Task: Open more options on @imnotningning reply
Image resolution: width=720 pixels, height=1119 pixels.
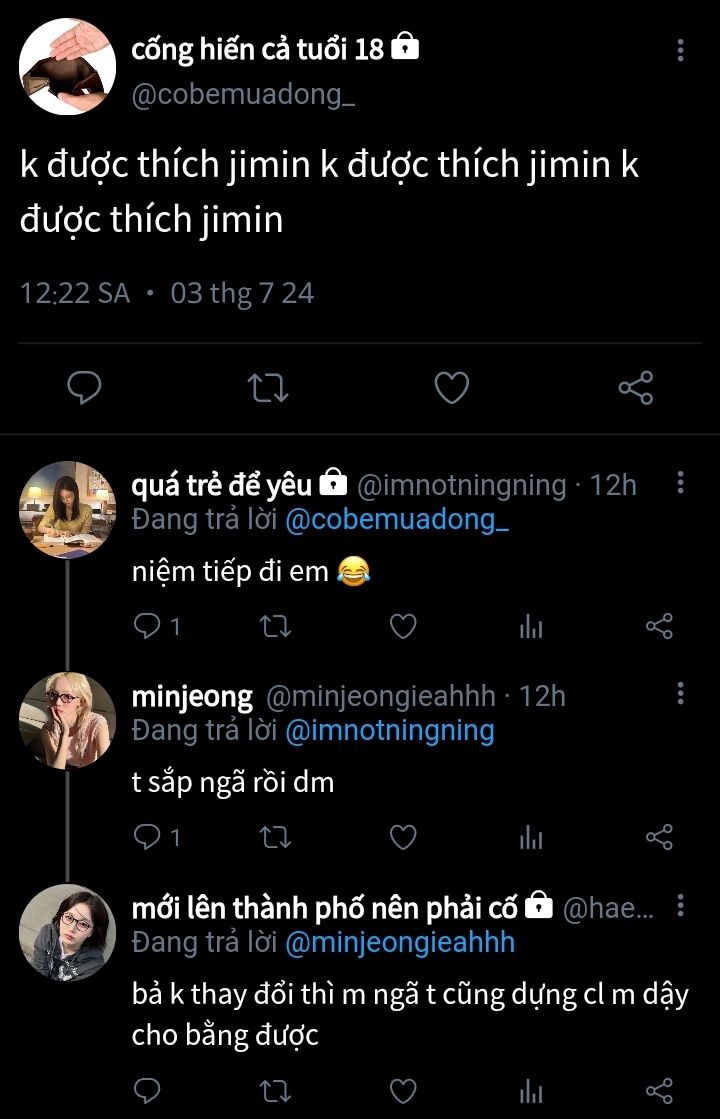Action: pyautogui.click(x=681, y=484)
